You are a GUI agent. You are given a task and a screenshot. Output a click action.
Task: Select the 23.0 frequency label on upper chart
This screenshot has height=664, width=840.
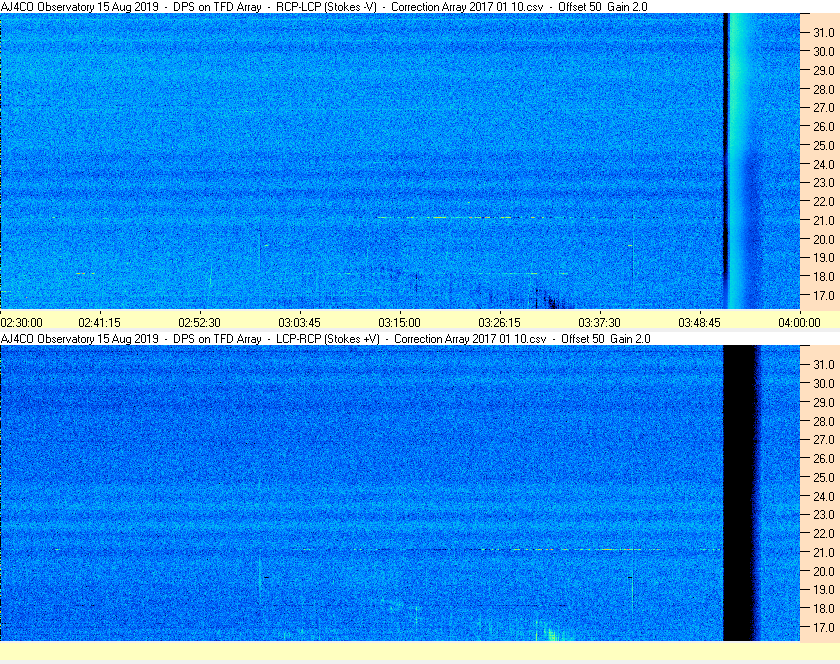(824, 183)
